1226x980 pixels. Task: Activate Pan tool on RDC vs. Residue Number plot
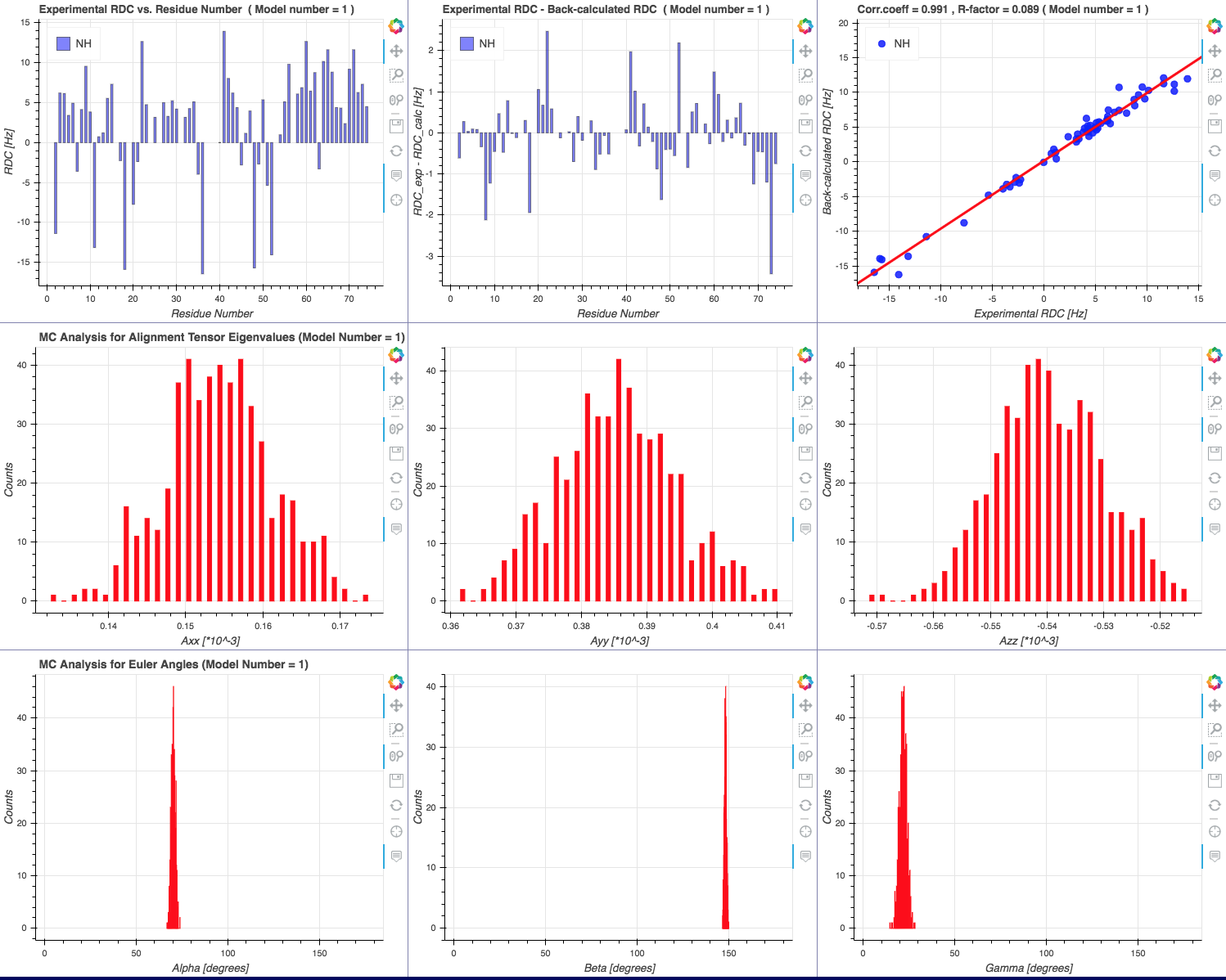tap(396, 51)
